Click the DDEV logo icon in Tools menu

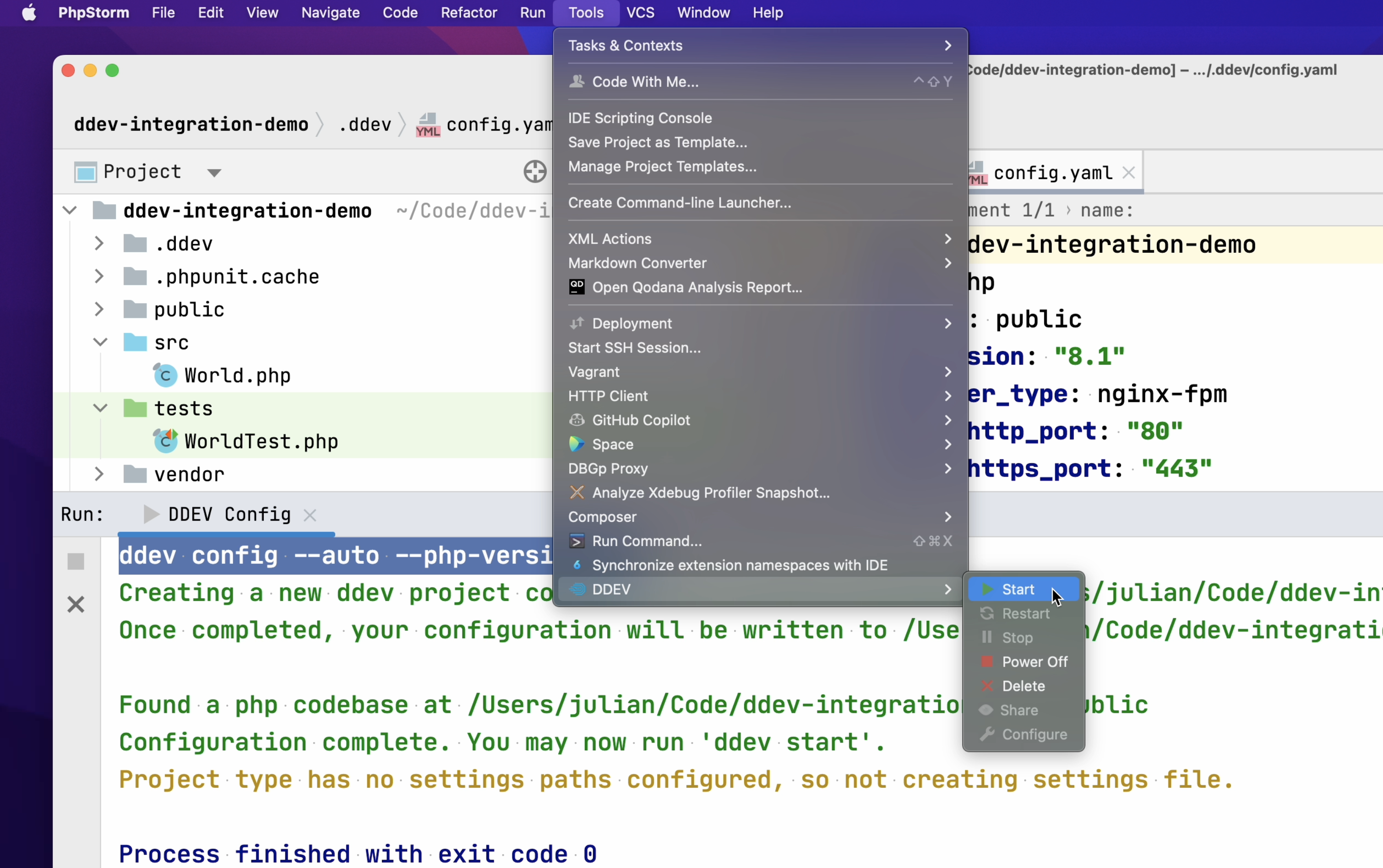577,589
